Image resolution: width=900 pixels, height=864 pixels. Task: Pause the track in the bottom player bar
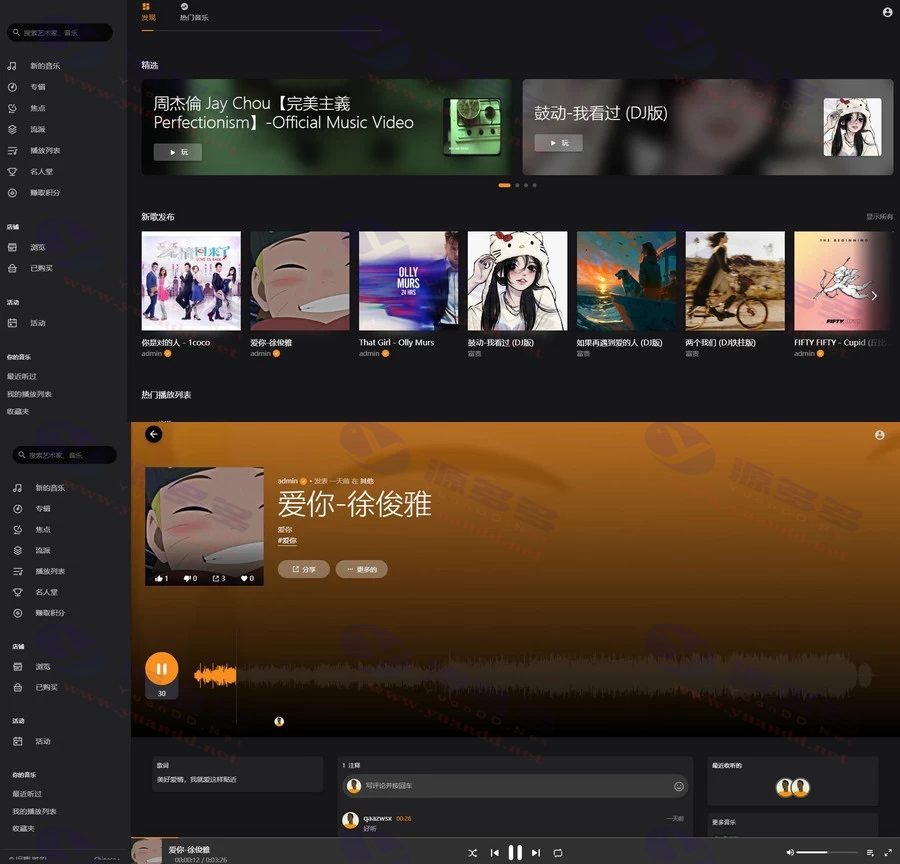tap(515, 853)
